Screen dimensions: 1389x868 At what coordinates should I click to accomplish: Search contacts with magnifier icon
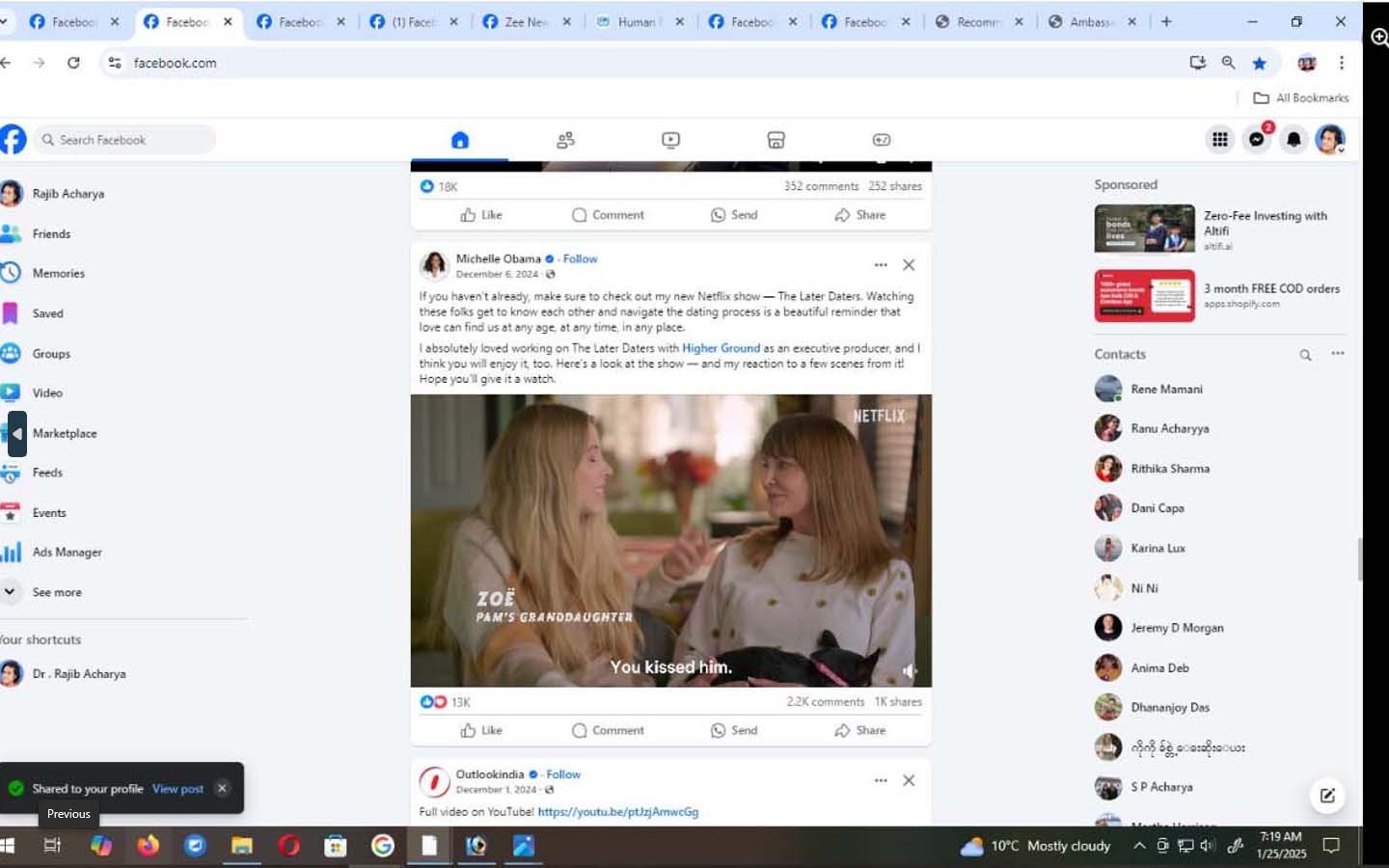(1305, 355)
